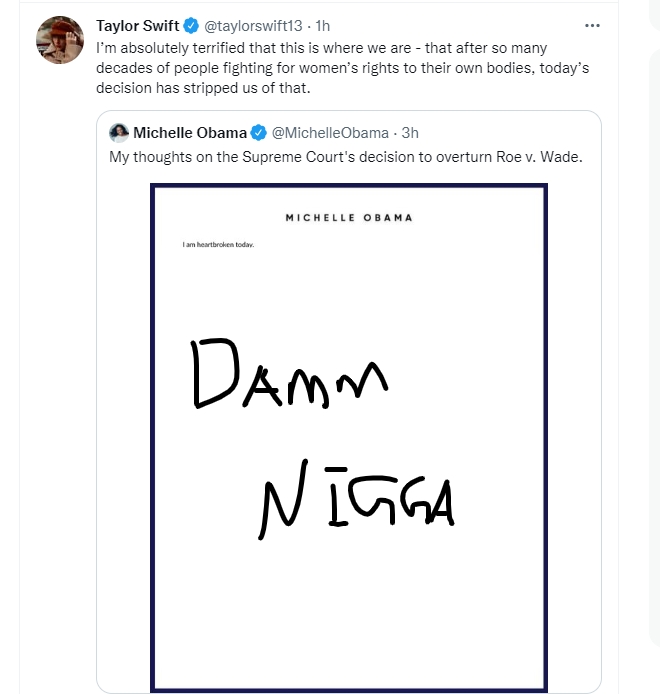Open the attached statement image

349,438
